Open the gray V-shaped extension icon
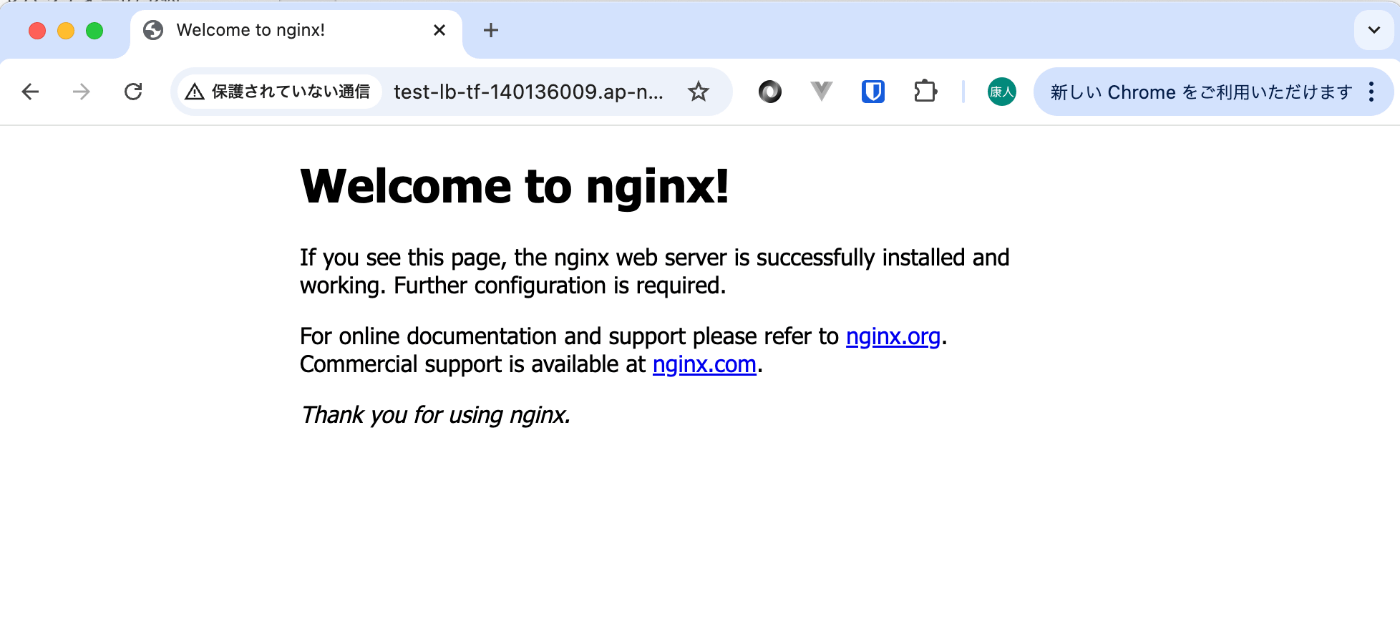 click(822, 92)
